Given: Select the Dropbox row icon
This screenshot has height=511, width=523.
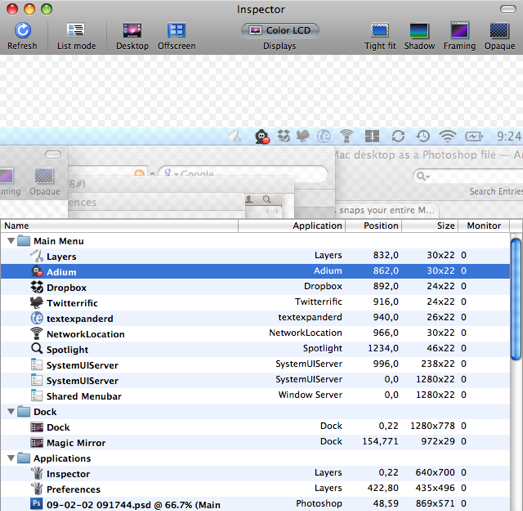Looking at the screenshot, I should pos(37,287).
